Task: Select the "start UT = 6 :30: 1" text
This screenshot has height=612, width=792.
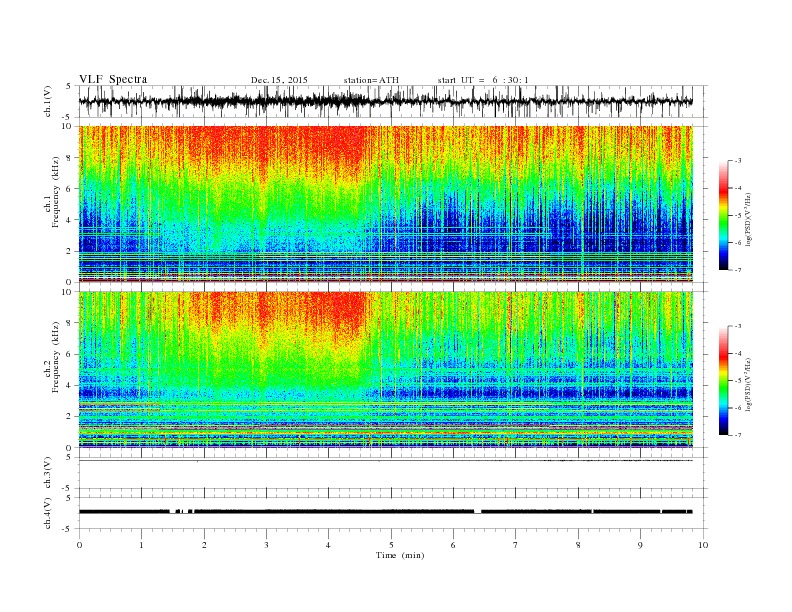Action: coord(483,80)
